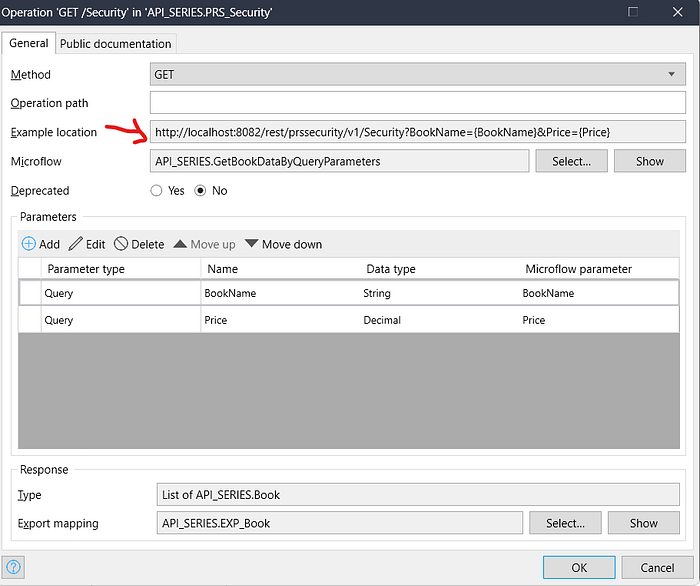Click the Delete parameter icon
The image size is (700, 586).
121,244
